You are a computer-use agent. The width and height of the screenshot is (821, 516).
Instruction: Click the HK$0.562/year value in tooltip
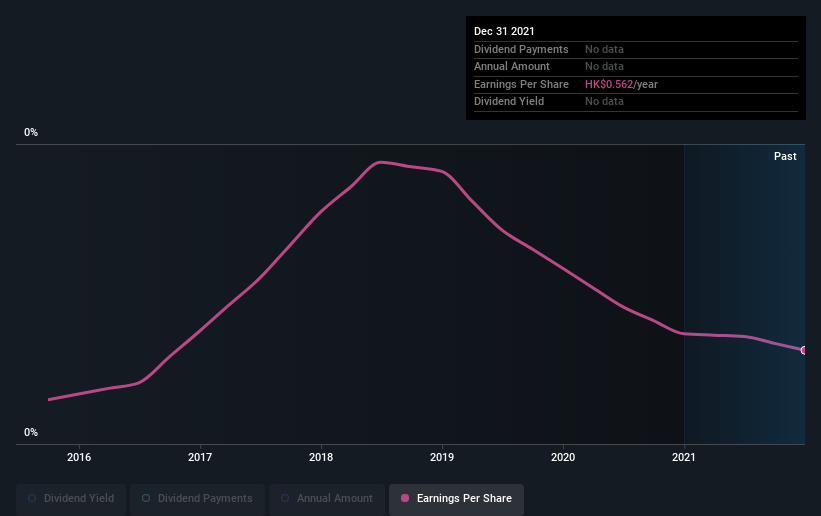(x=621, y=84)
